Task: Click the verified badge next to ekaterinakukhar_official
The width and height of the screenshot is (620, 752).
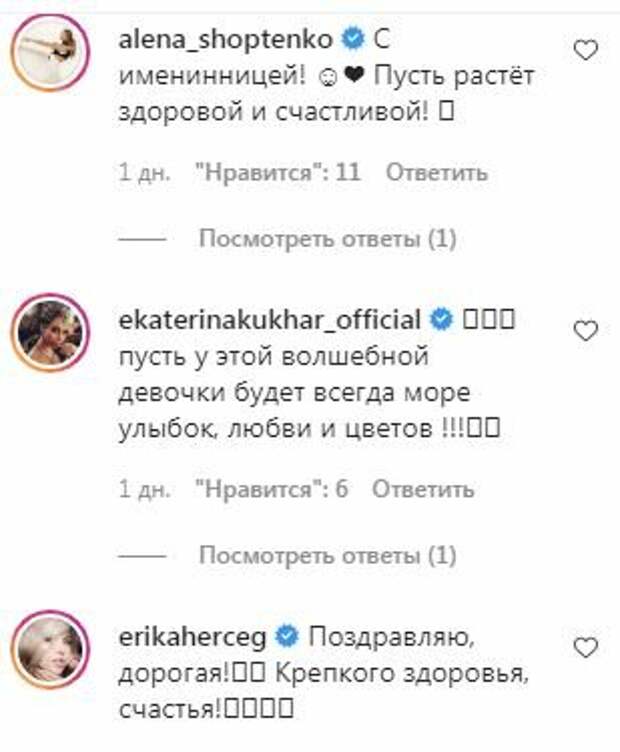Action: point(441,319)
